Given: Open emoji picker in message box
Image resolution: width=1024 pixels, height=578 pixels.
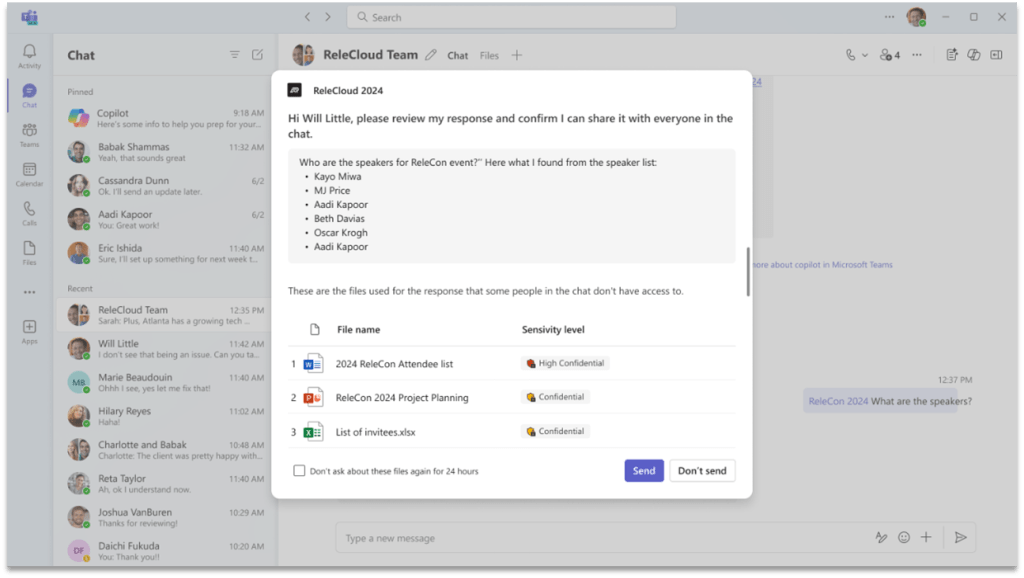Looking at the screenshot, I should [904, 537].
